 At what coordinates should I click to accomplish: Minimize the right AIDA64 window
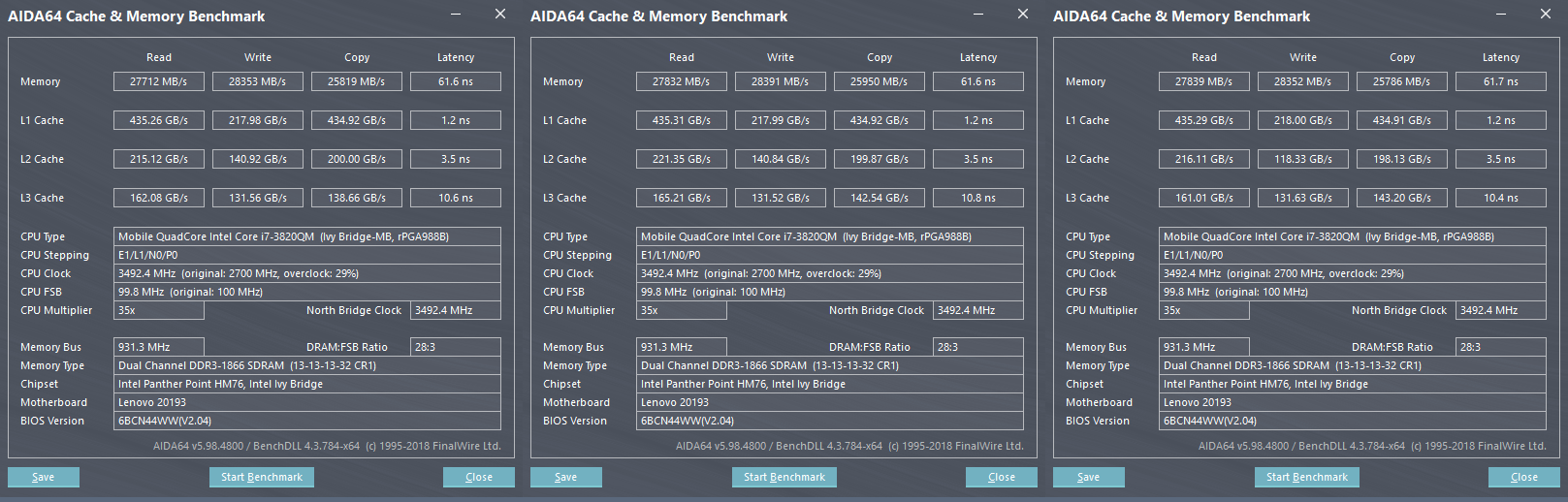click(x=1502, y=15)
